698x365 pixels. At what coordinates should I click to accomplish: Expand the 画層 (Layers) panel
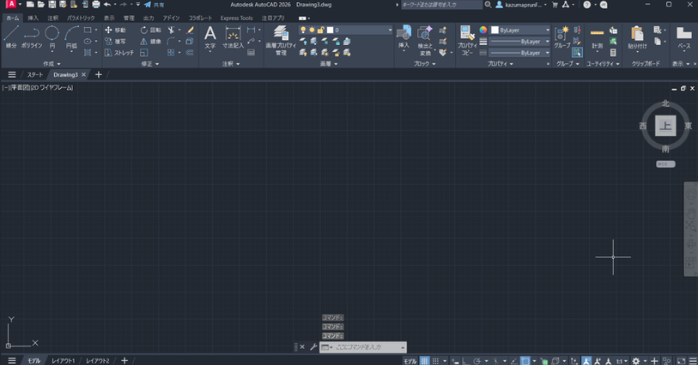pos(329,64)
